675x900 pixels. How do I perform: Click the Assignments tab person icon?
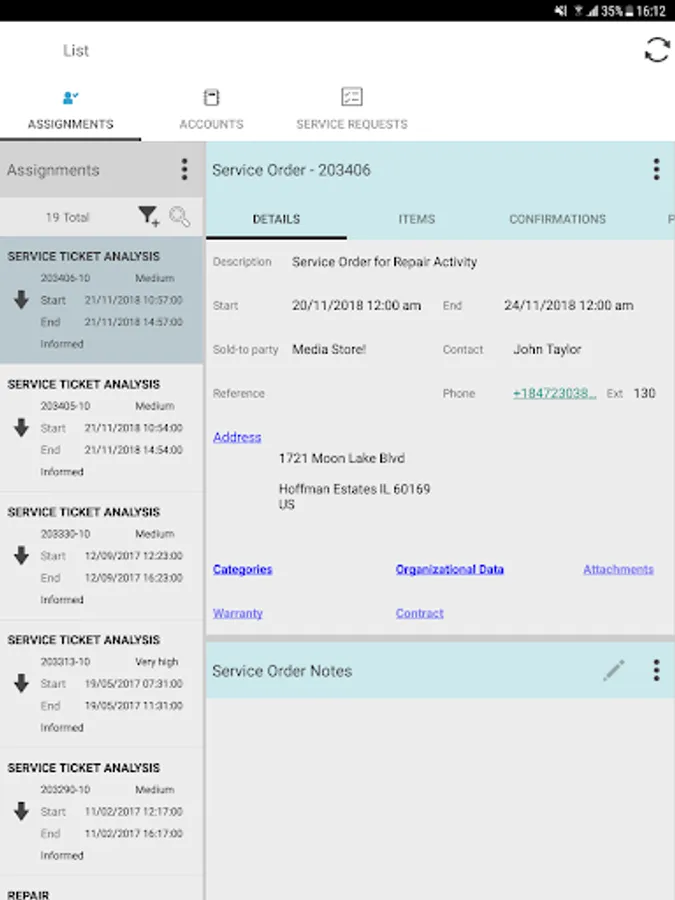(x=71, y=98)
